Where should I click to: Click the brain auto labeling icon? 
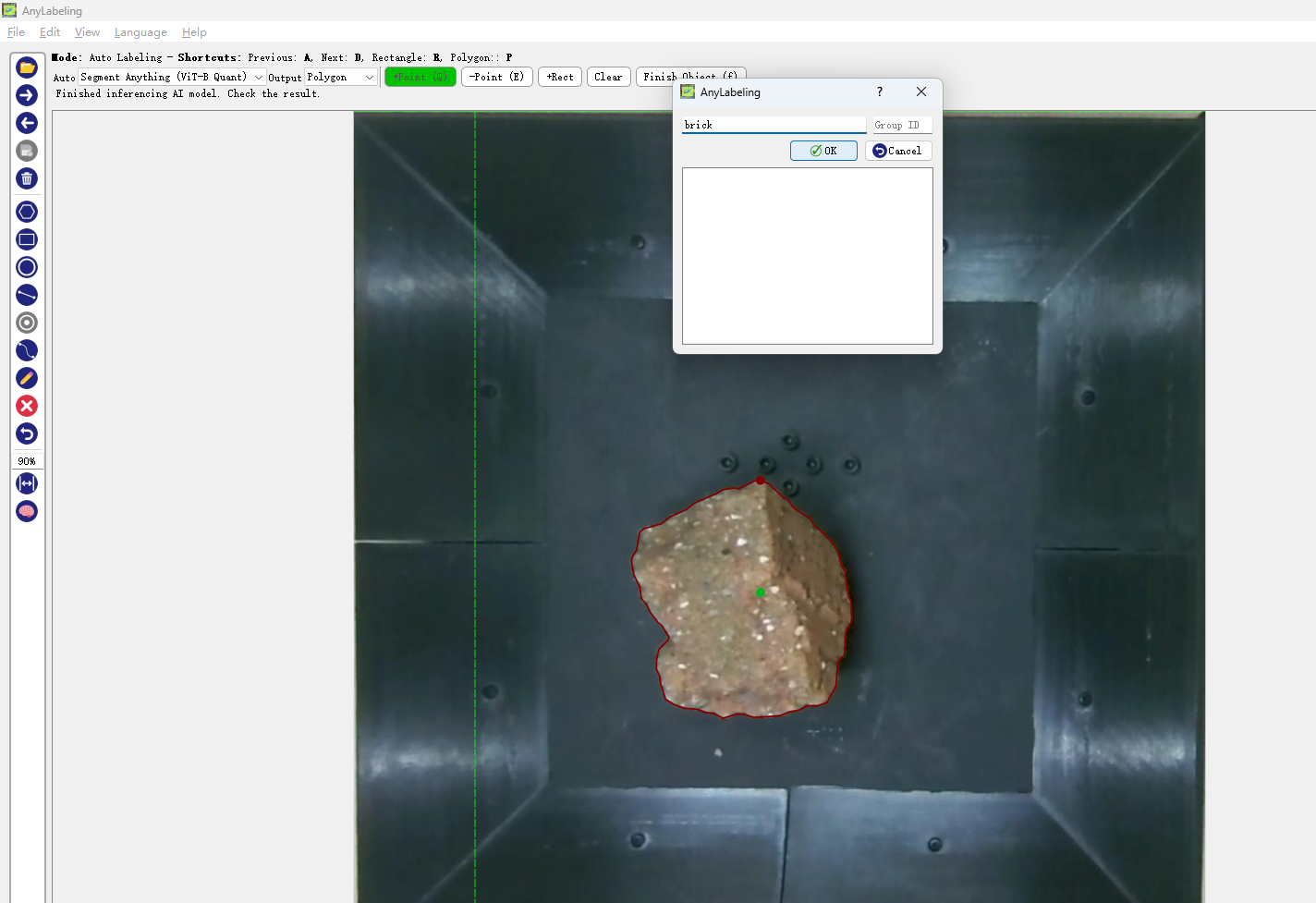click(27, 511)
